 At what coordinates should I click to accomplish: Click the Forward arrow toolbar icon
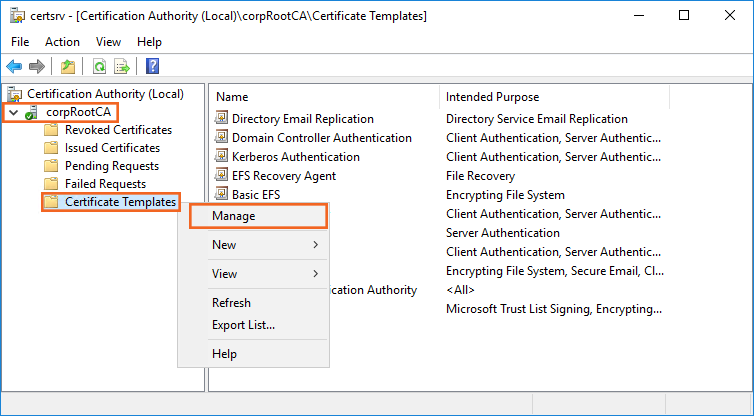point(37,67)
